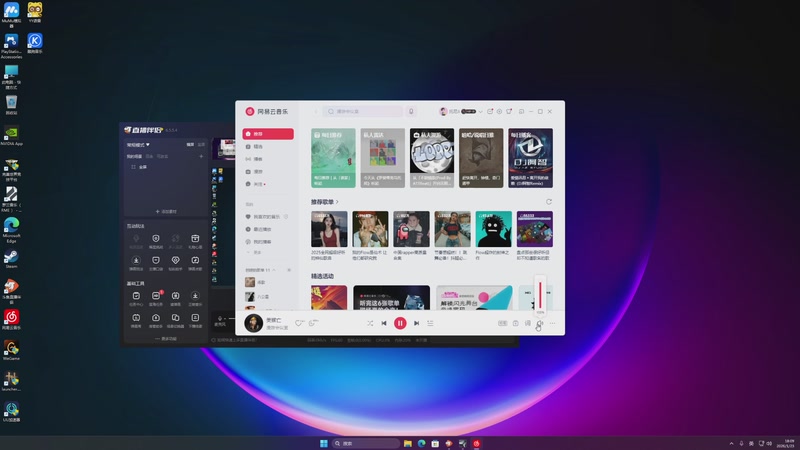Open the voice/listen-to-identify microphone next to search
Viewport: 800px width, 450px height.
[411, 111]
